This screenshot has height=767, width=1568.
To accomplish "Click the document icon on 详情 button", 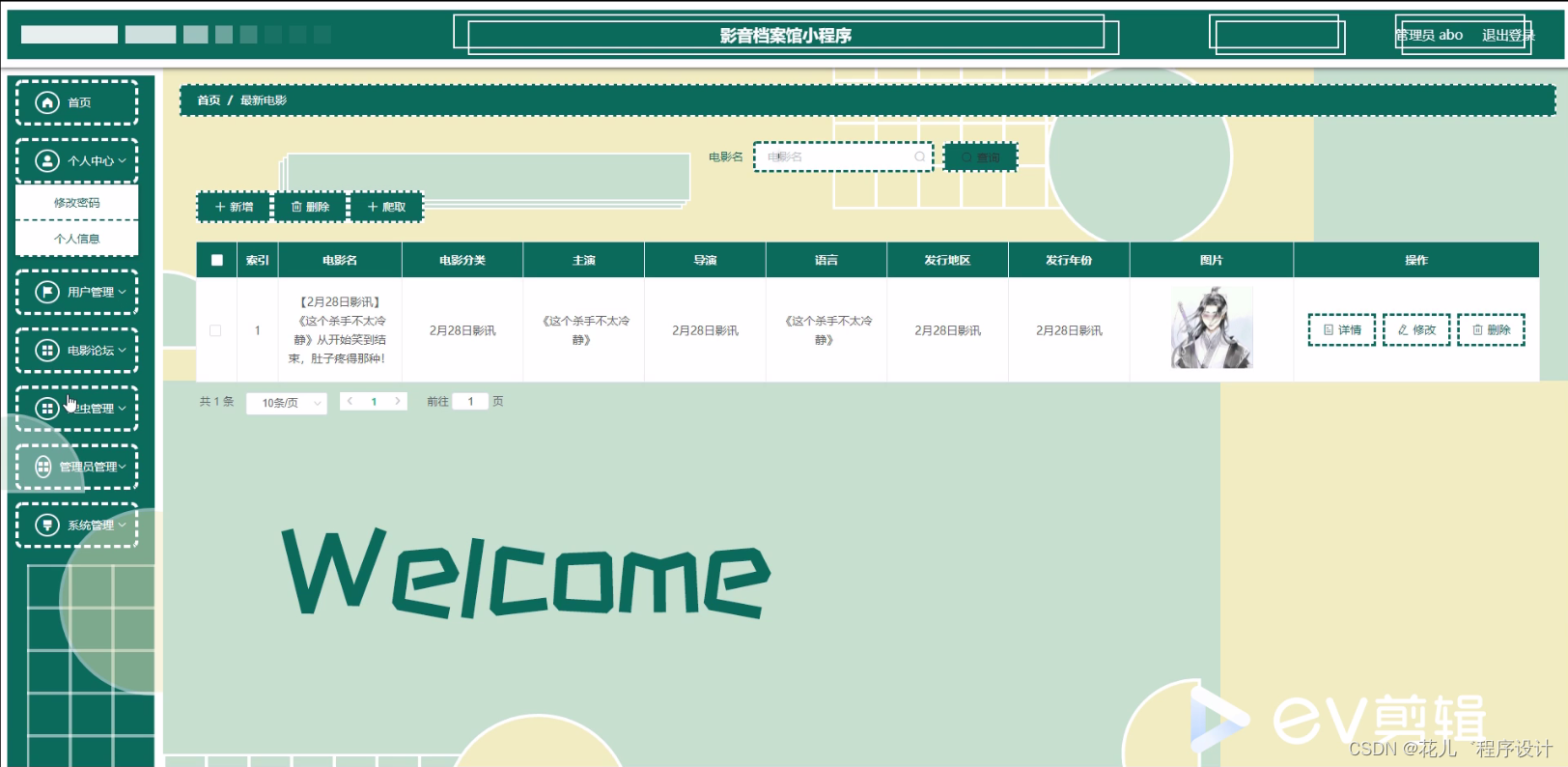I will tap(1329, 329).
